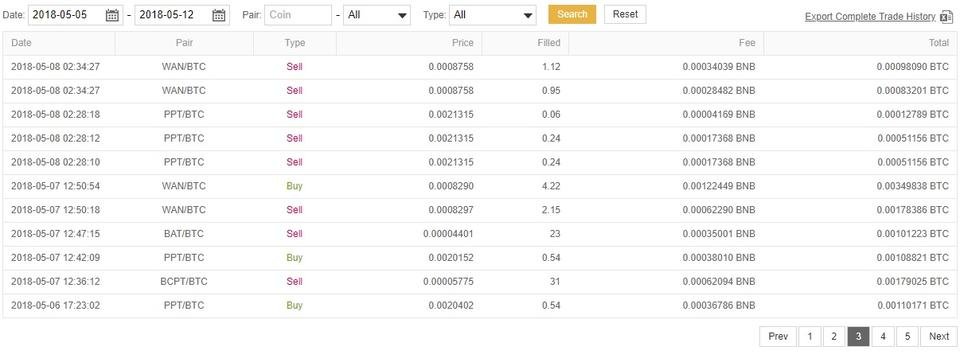
Task: Click the Reset button
Action: tap(625, 14)
